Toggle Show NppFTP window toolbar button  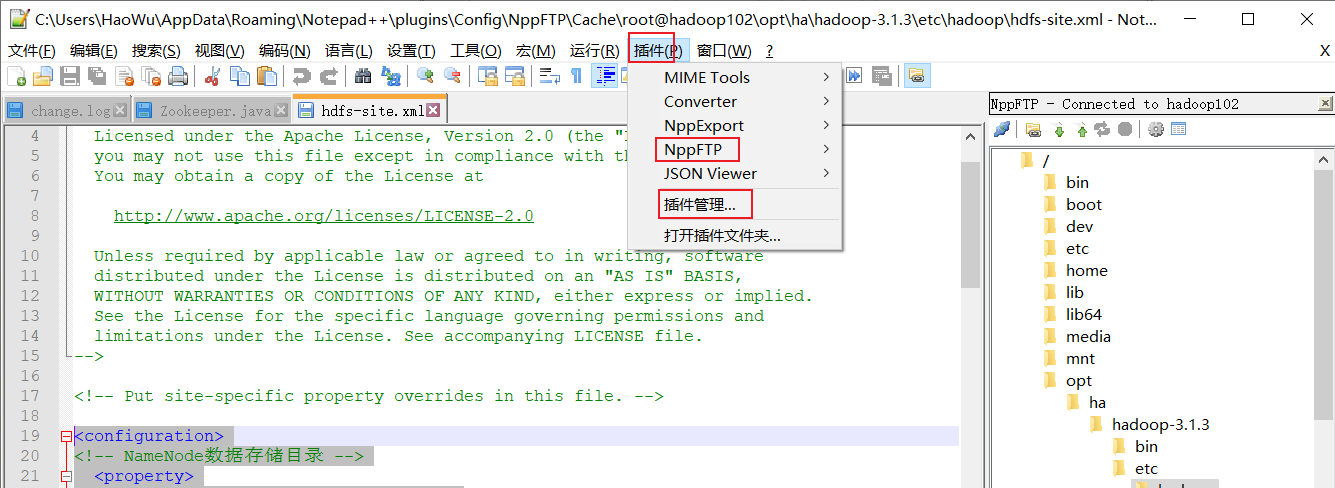pos(917,75)
